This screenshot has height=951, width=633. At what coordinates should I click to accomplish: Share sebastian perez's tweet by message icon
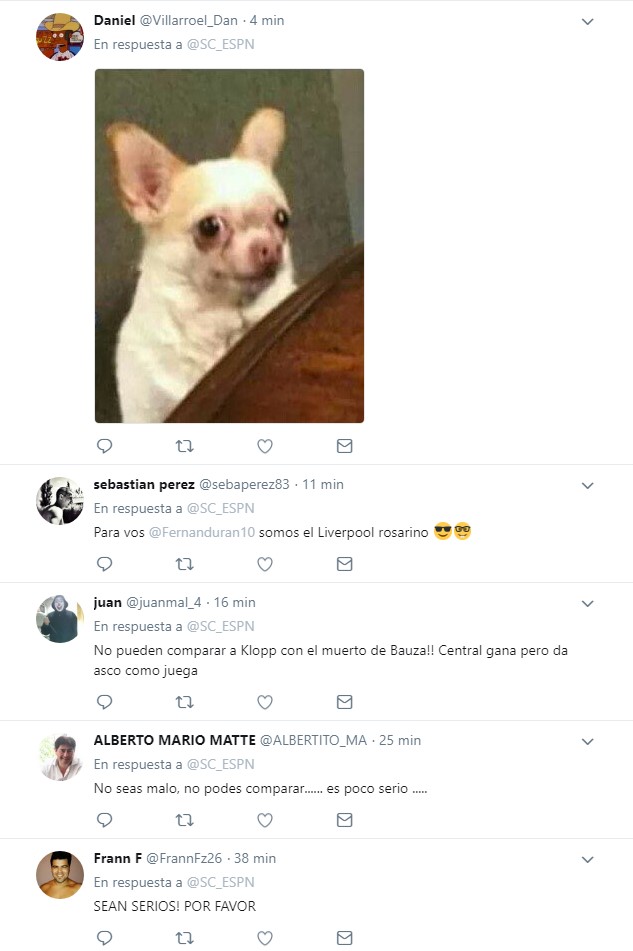tap(344, 564)
